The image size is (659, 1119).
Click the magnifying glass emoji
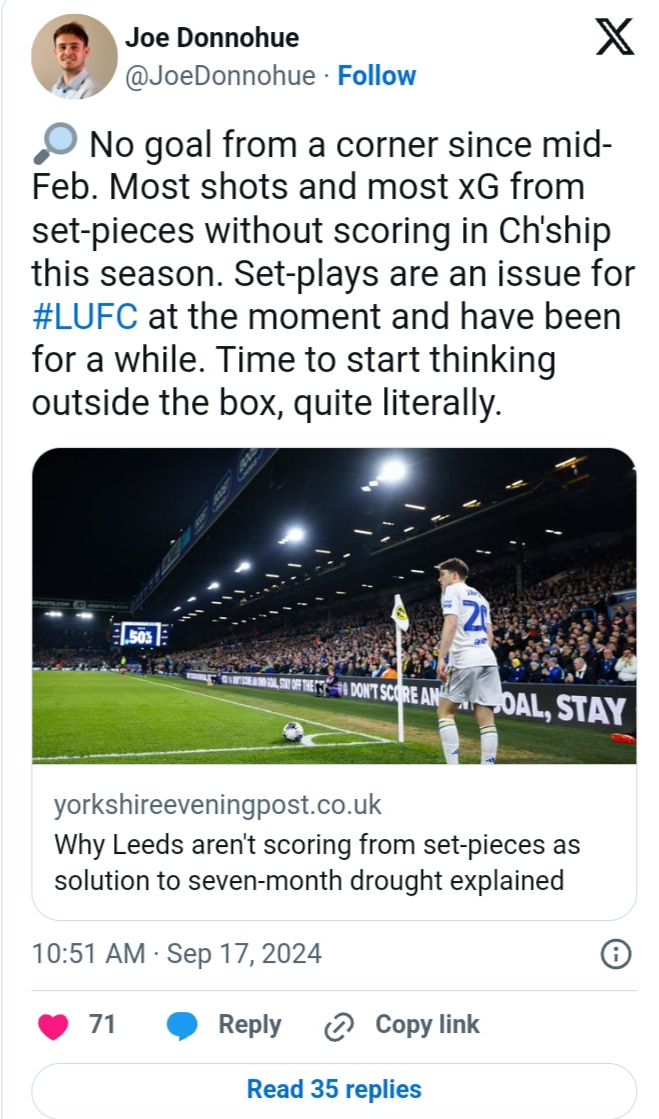pyautogui.click(x=55, y=146)
